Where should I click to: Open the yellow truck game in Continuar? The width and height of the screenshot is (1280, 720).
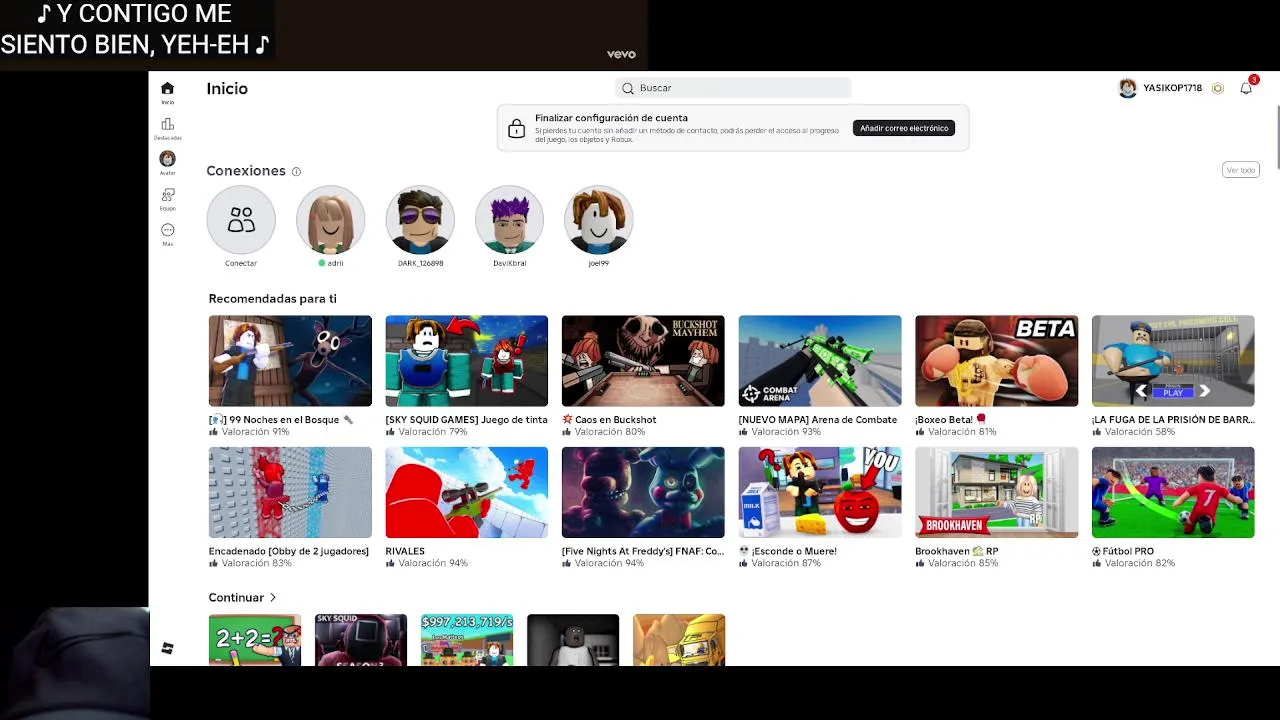point(679,640)
